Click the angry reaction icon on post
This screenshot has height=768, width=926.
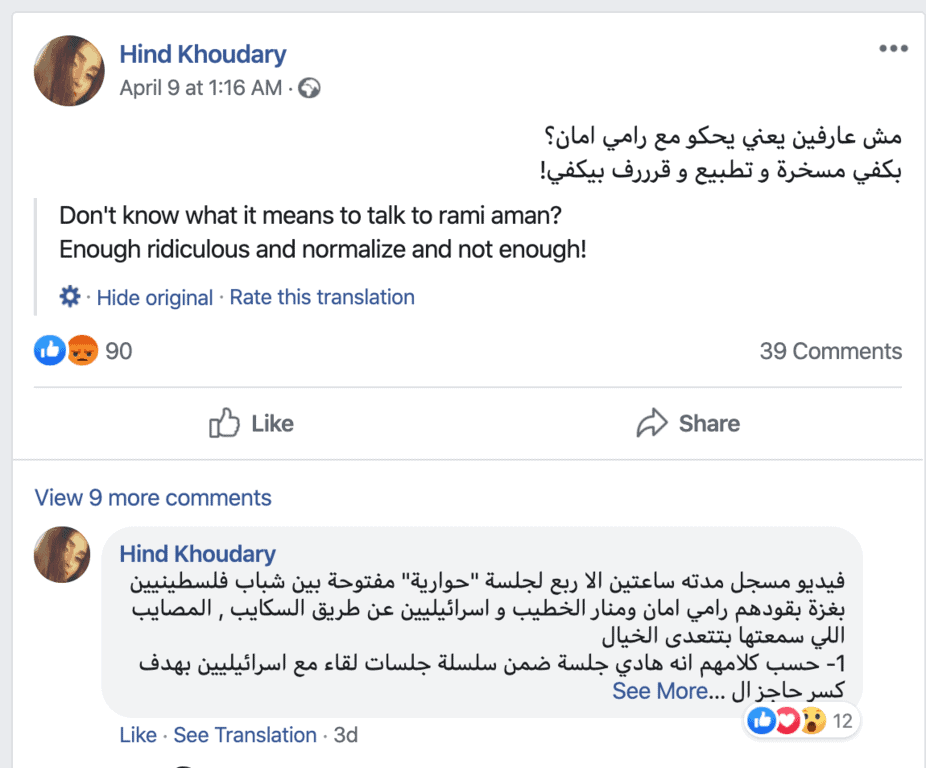point(81,351)
